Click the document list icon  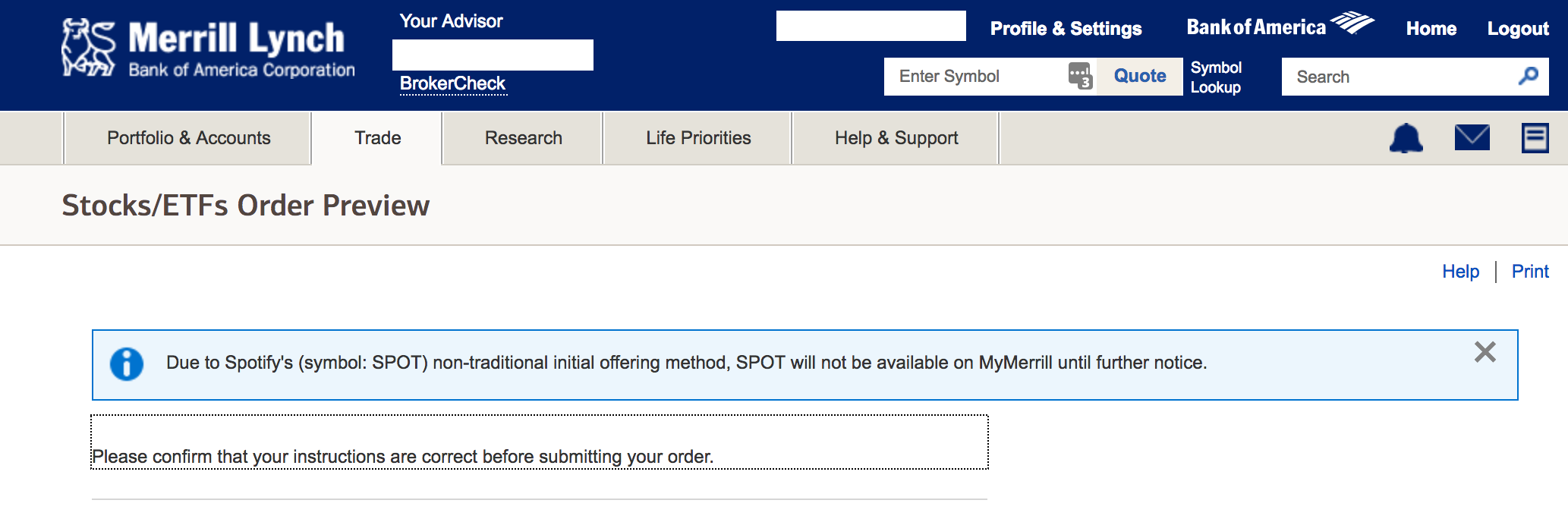(x=1535, y=138)
